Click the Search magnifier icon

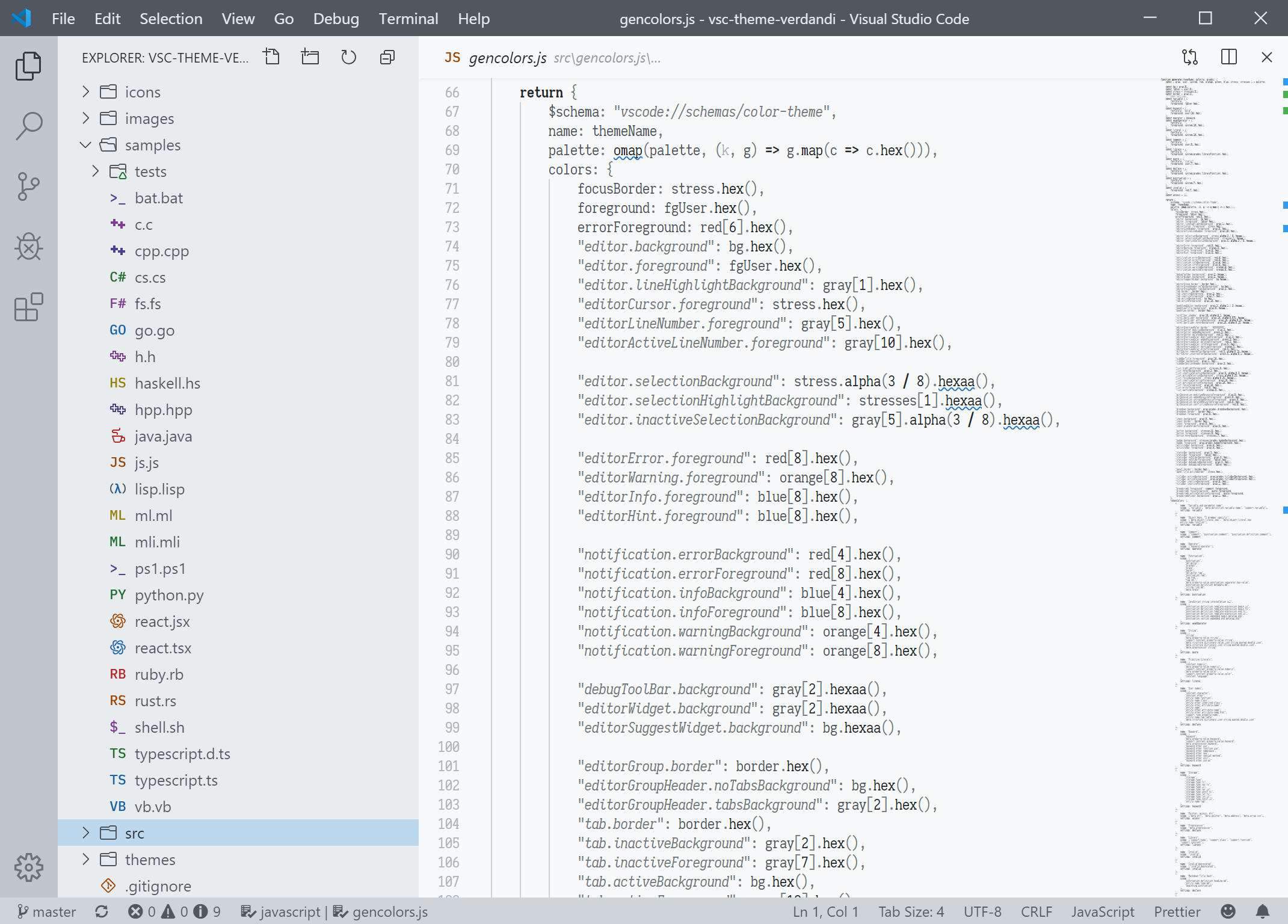coord(28,126)
